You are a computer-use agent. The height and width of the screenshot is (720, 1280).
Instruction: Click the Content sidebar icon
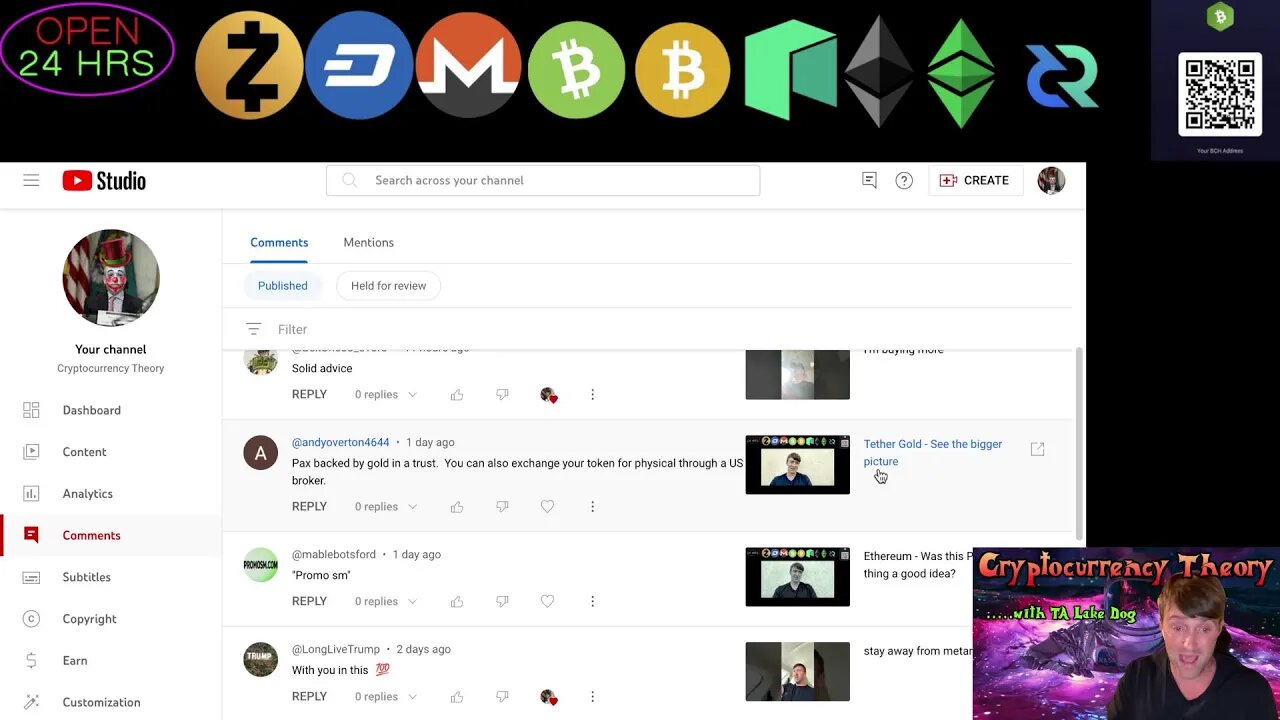[31, 452]
